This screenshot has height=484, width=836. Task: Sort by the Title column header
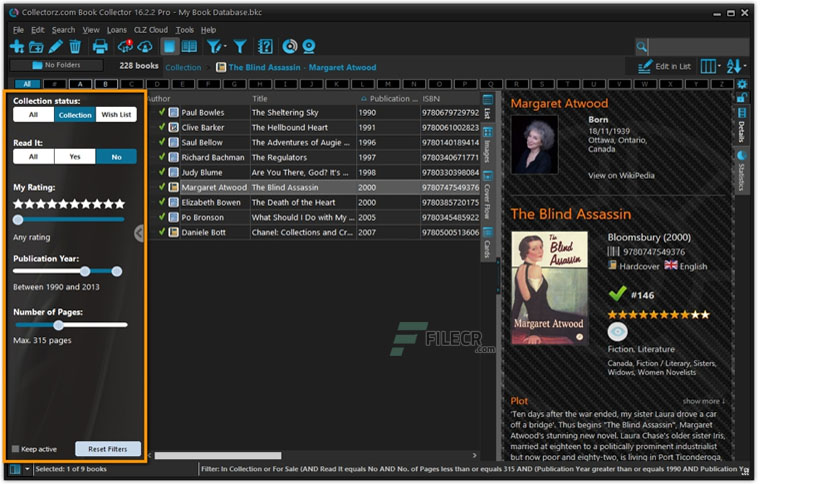(x=260, y=99)
